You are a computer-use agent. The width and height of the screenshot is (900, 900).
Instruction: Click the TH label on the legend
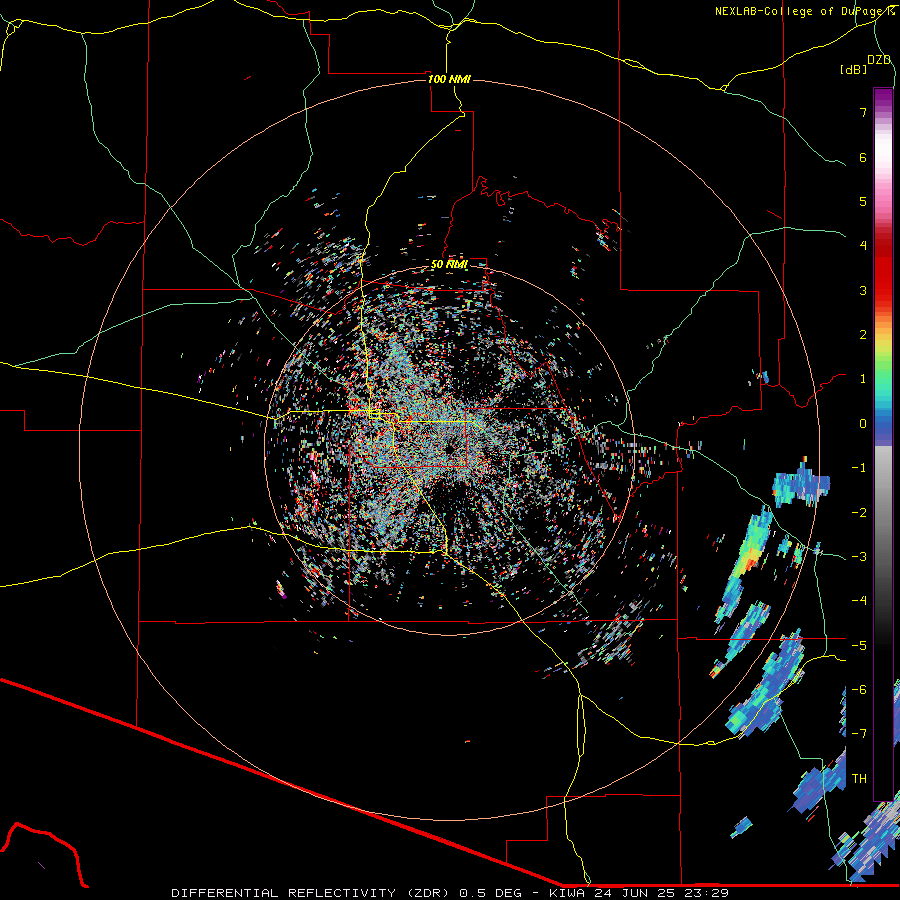pos(859,778)
